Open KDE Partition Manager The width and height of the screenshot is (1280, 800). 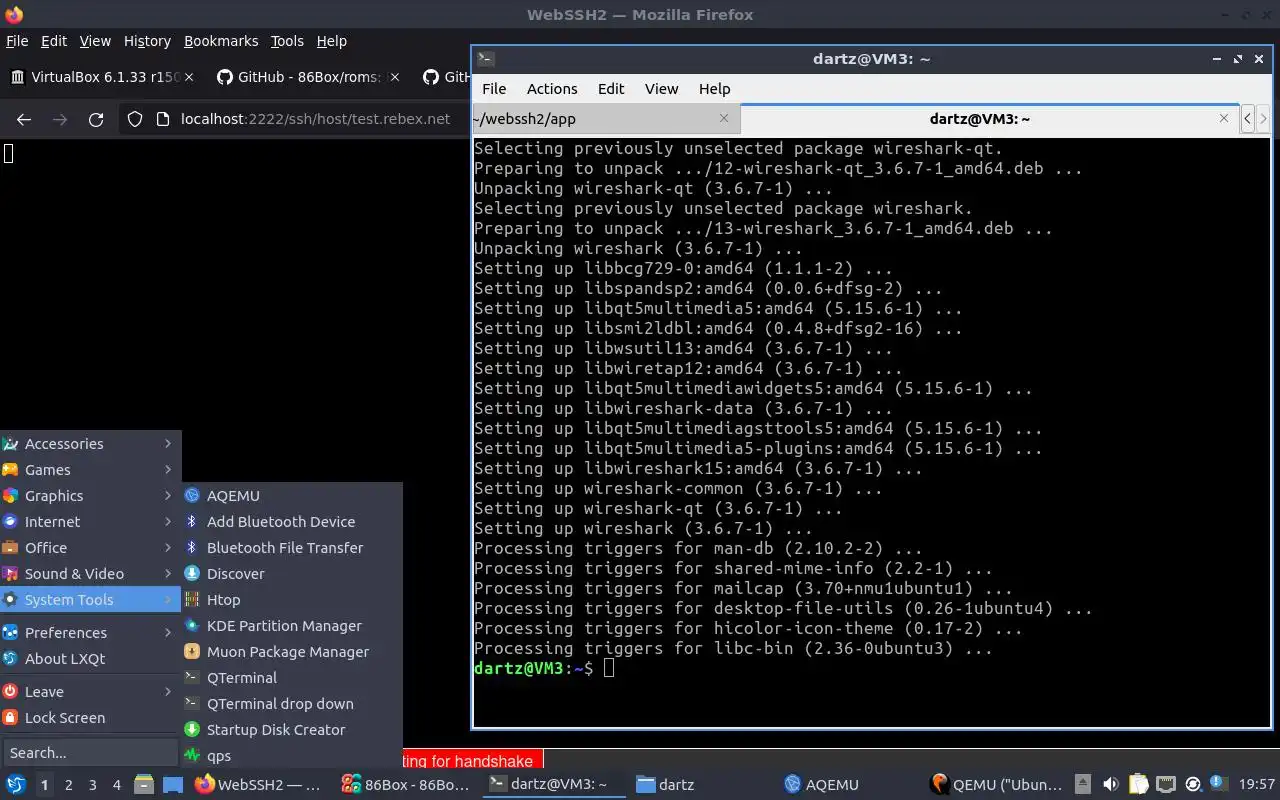(292, 626)
